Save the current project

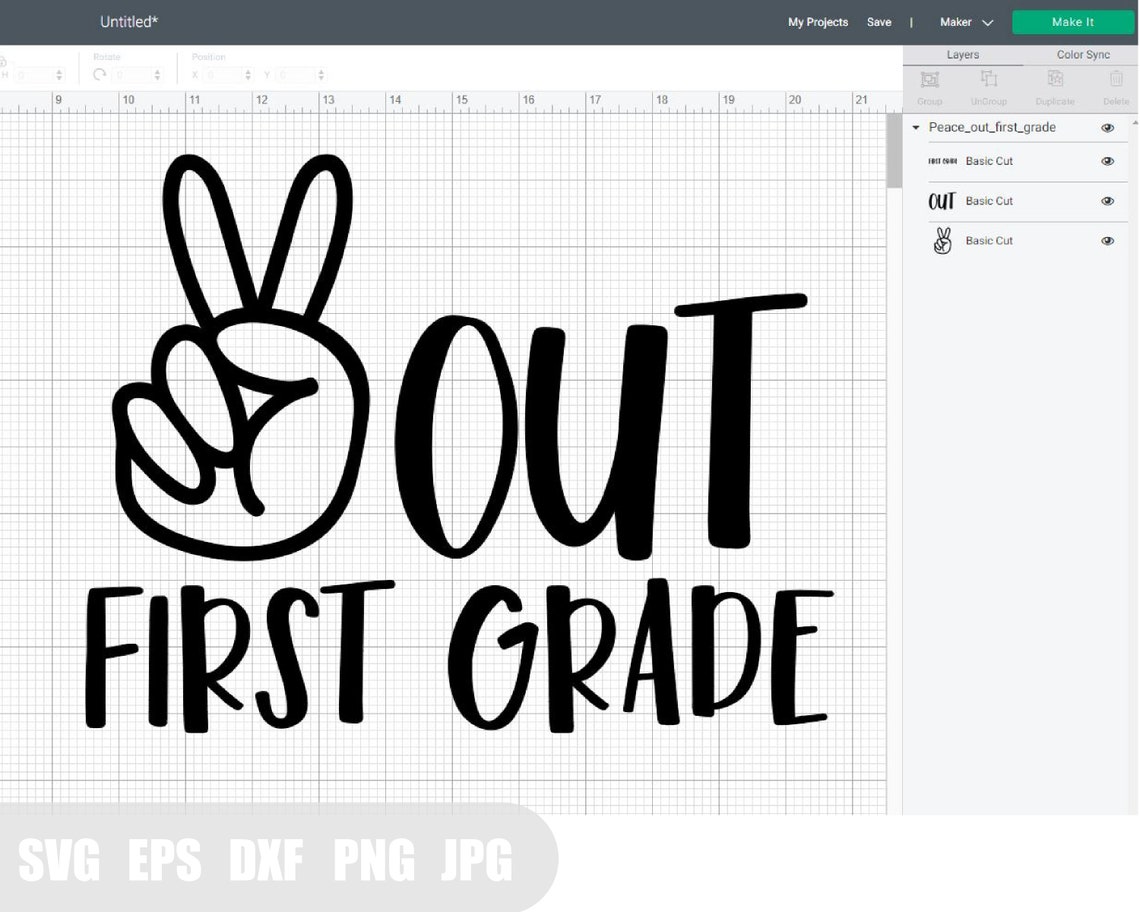[879, 22]
